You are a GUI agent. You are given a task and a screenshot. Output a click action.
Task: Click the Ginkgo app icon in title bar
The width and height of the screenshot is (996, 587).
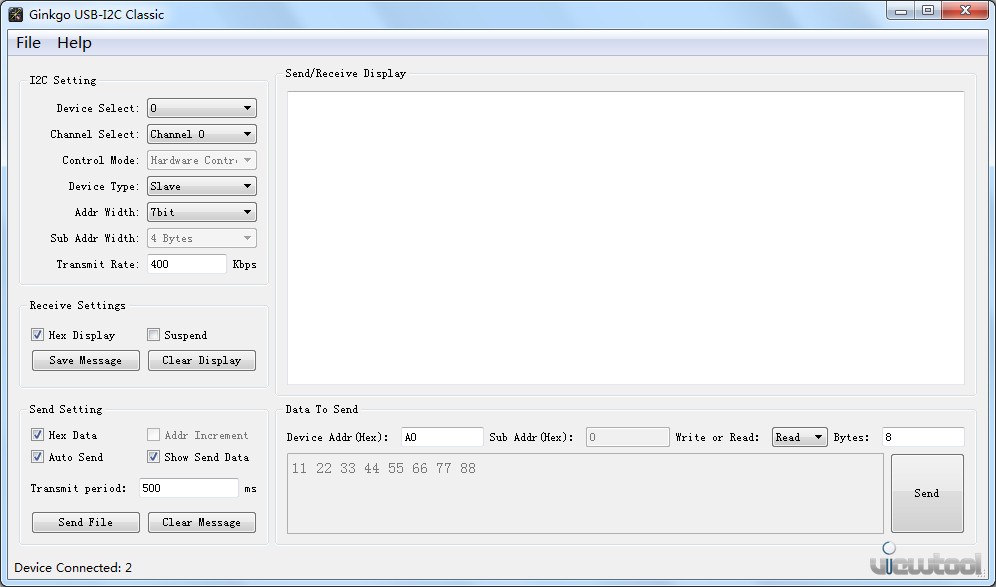(x=15, y=14)
